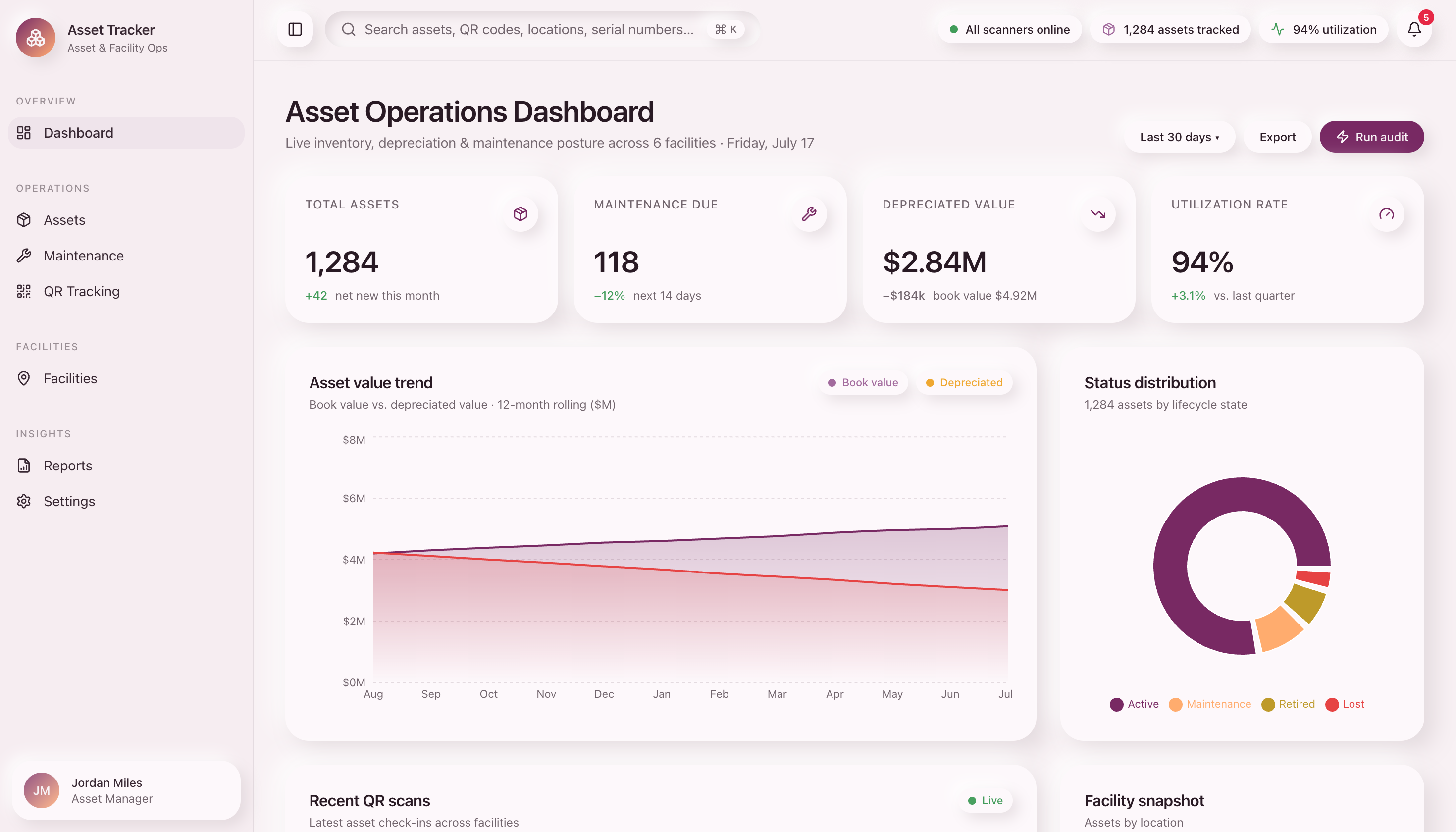Click the 1,284 total assets value
1456x832 pixels.
coord(342,261)
